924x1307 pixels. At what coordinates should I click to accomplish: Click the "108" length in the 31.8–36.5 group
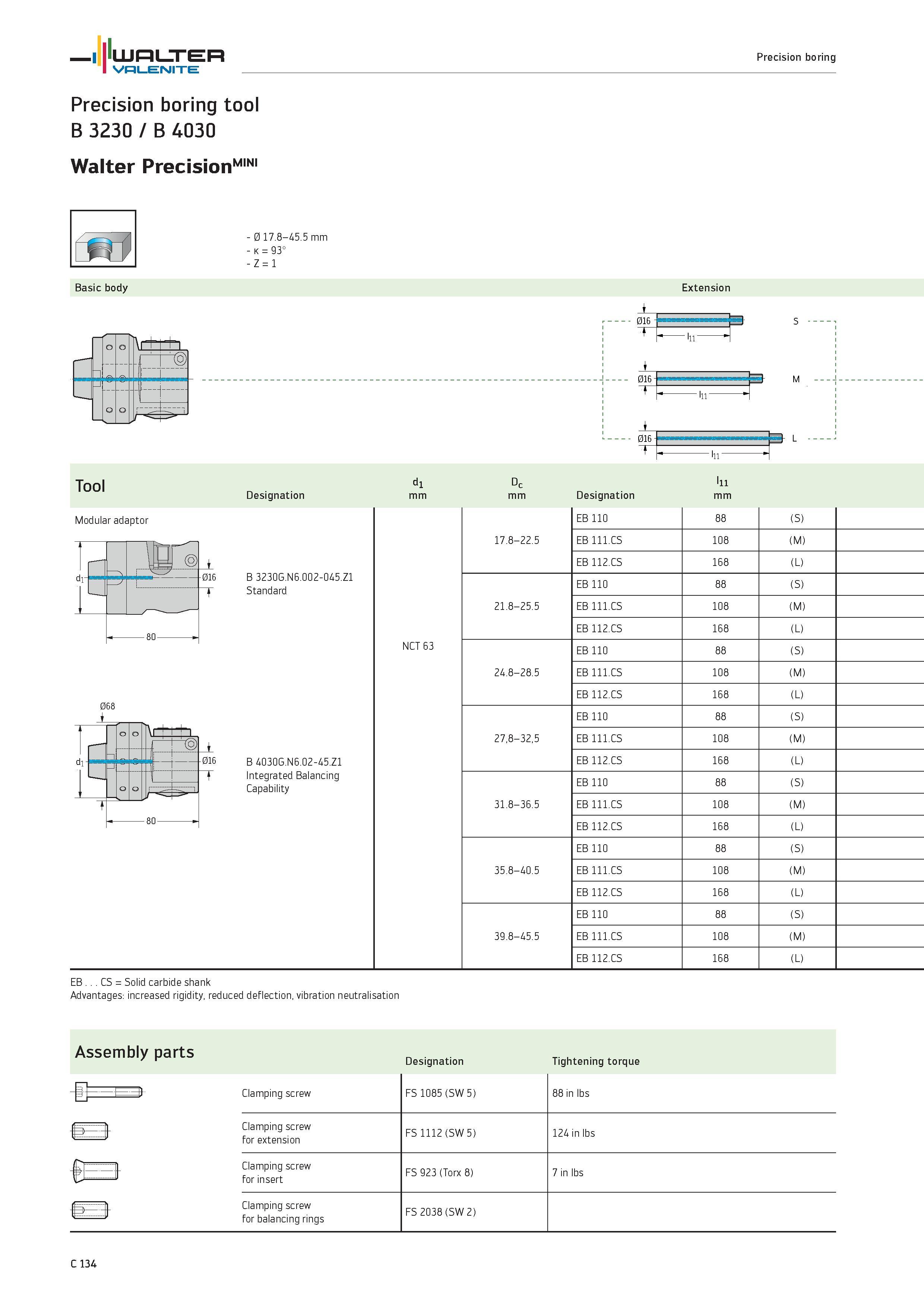tap(720, 804)
